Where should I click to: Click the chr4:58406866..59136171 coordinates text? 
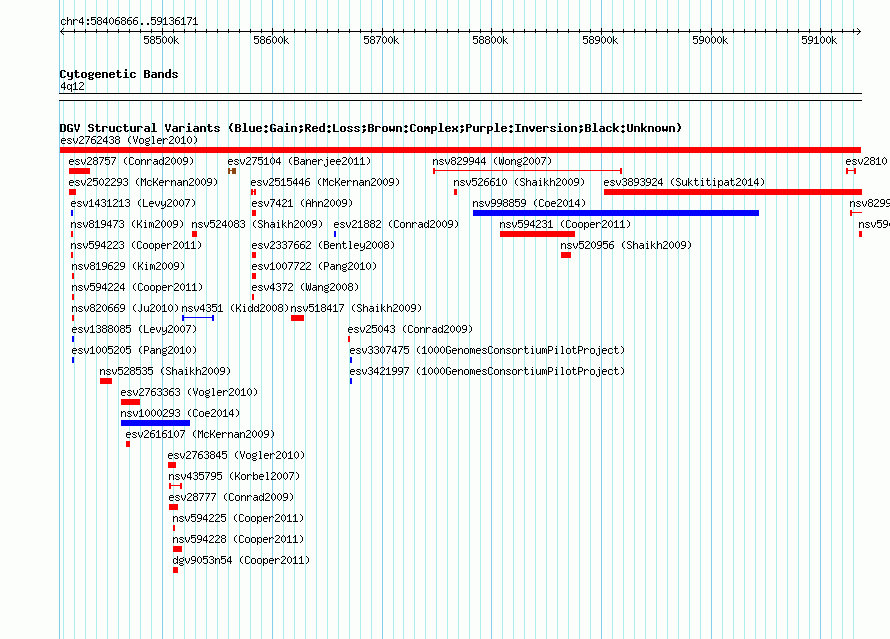pos(129,22)
